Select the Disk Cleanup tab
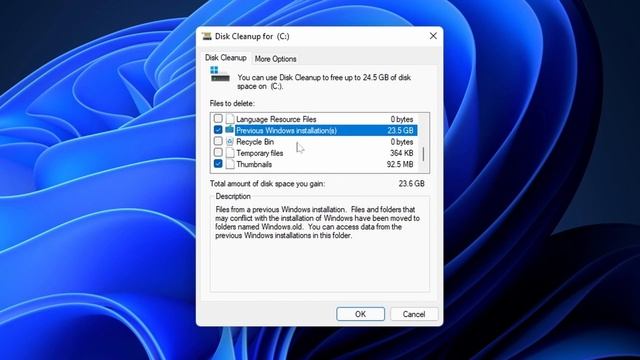This screenshot has height=360, width=640. tap(226, 58)
